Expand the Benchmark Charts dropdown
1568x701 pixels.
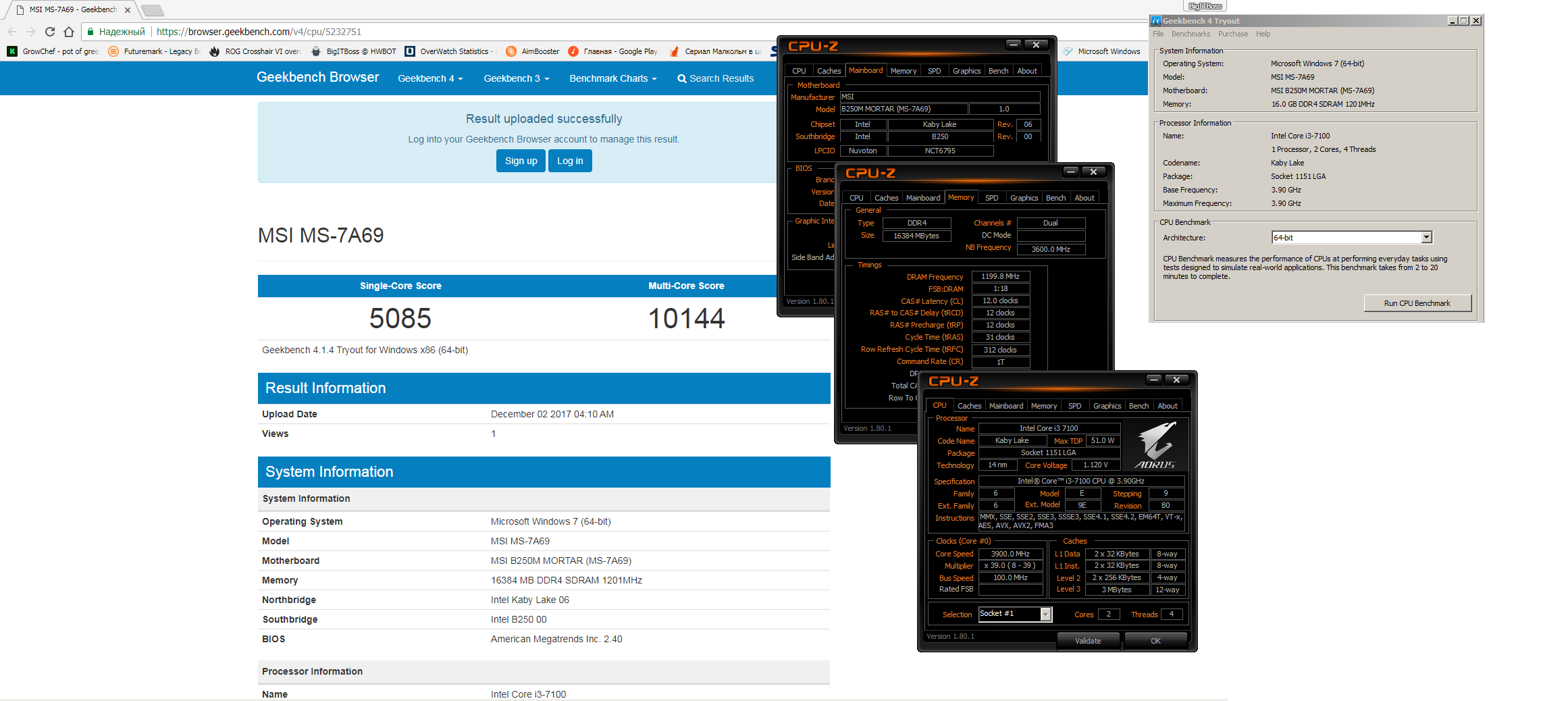click(613, 78)
